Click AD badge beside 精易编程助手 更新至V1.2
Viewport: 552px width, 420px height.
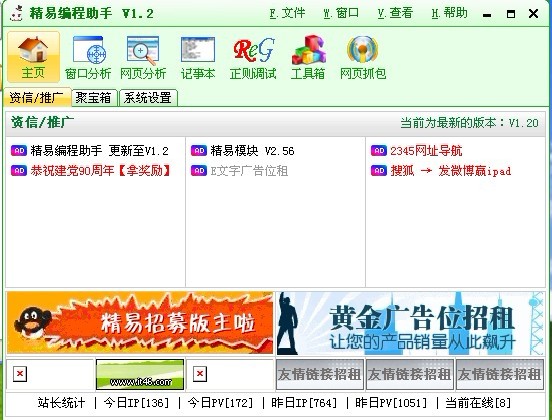point(19,151)
